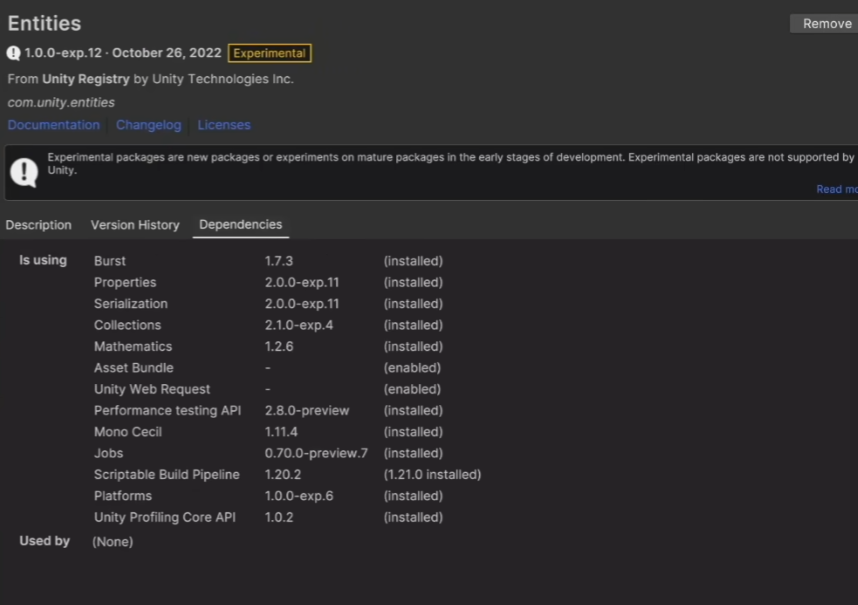Open the Documentation link

click(54, 125)
